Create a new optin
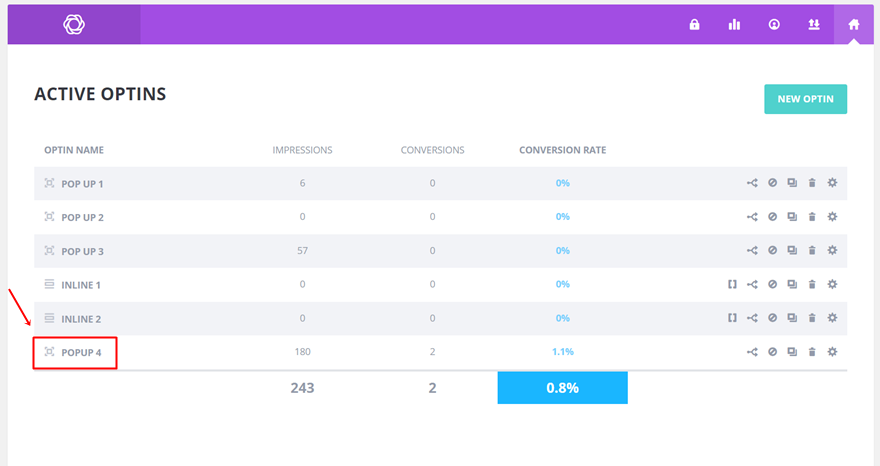 point(805,99)
